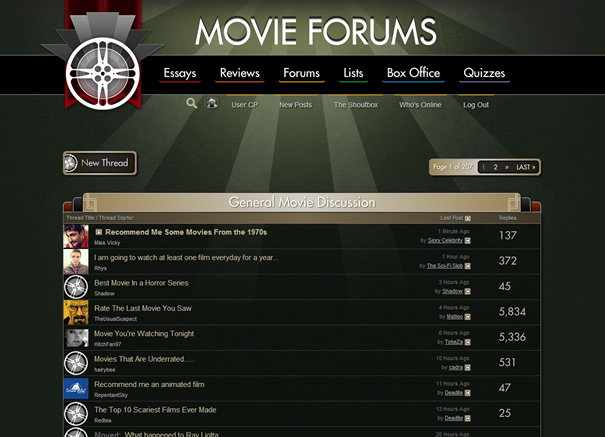
Task: Open the Essays section
Action: pyautogui.click(x=180, y=73)
